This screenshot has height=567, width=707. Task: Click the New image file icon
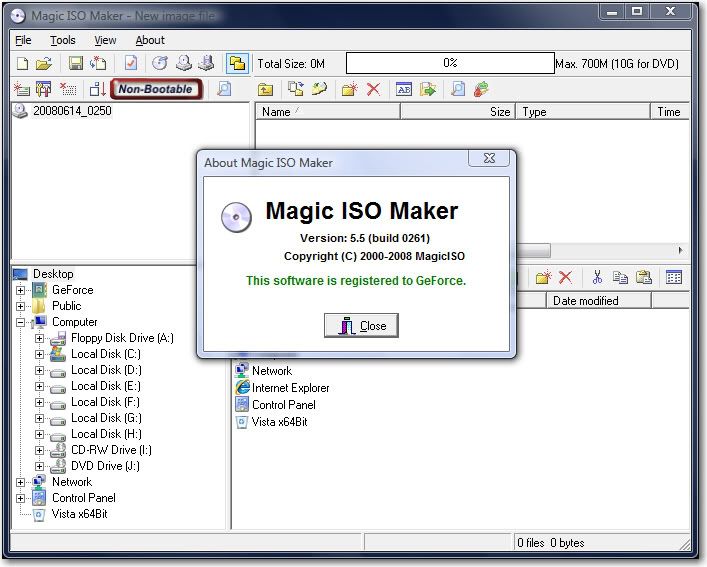pos(22,64)
